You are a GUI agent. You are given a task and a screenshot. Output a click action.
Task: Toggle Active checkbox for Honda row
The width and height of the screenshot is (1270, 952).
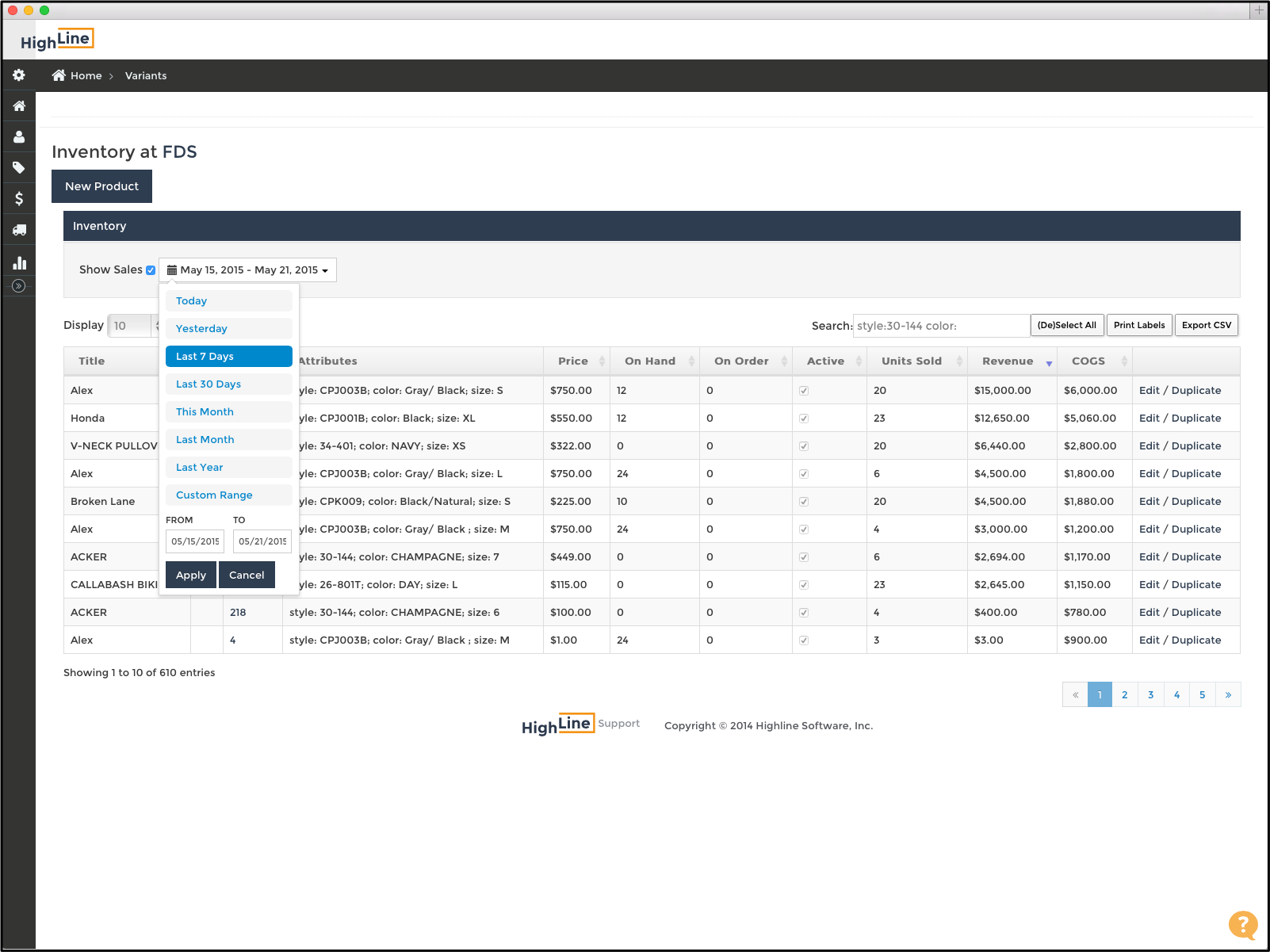point(804,419)
